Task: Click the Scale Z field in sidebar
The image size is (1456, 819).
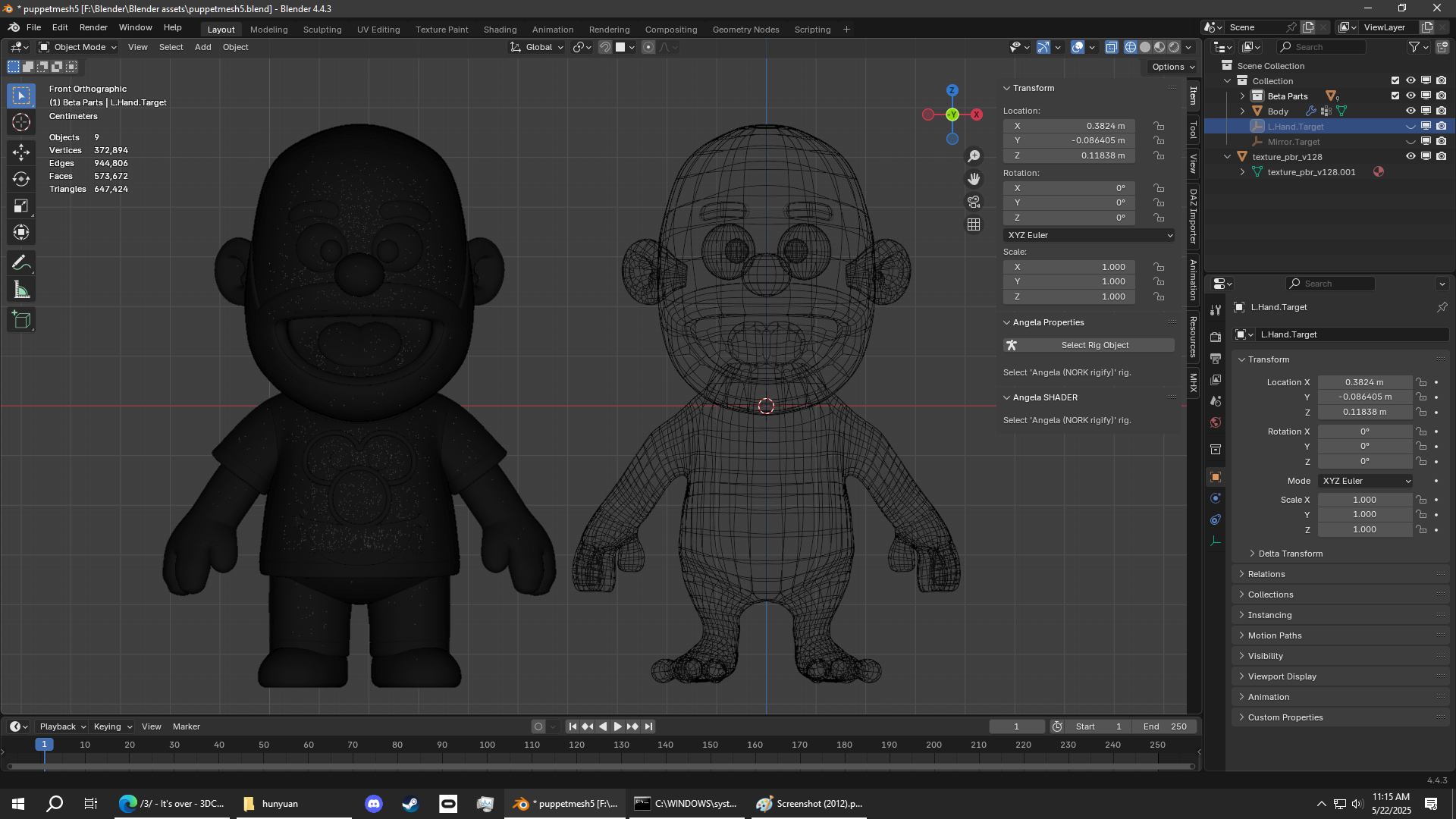Action: [1069, 297]
